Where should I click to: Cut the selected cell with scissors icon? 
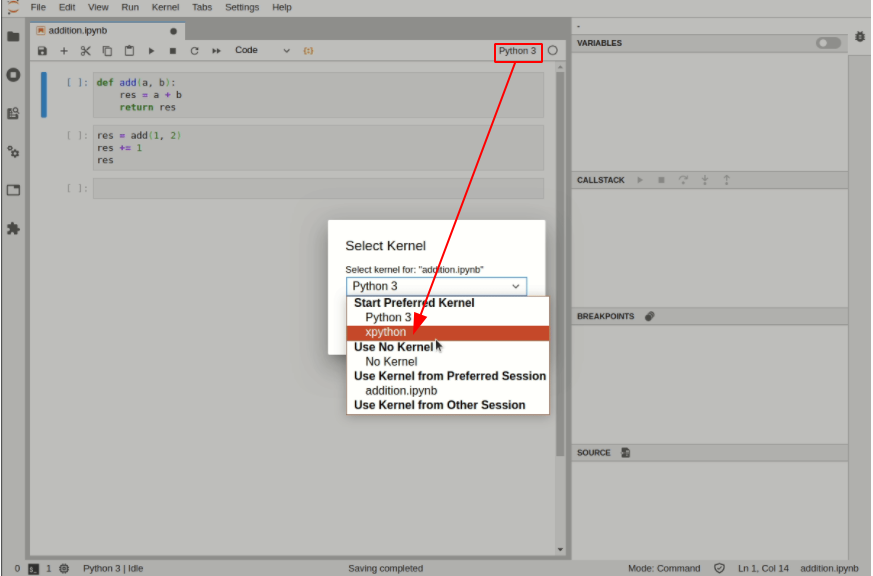tap(85, 51)
